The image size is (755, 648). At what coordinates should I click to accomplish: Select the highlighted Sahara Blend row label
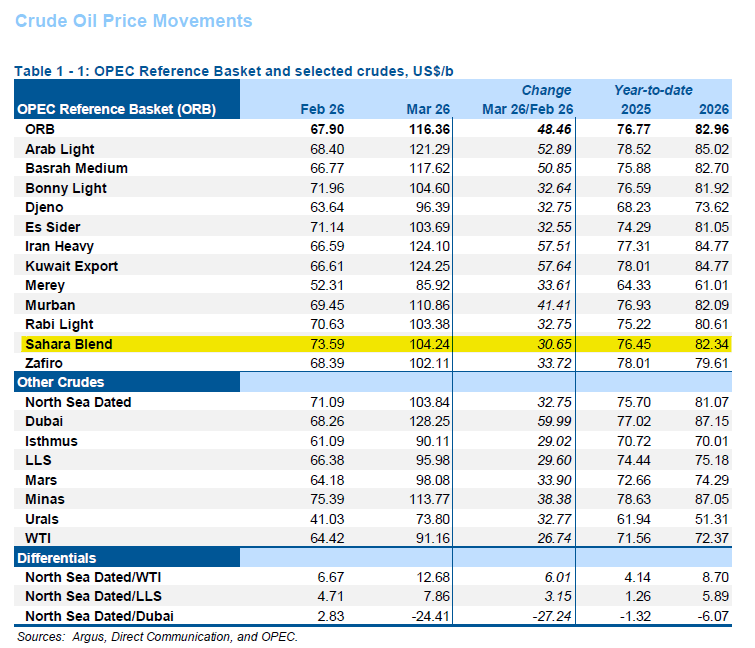pos(69,344)
